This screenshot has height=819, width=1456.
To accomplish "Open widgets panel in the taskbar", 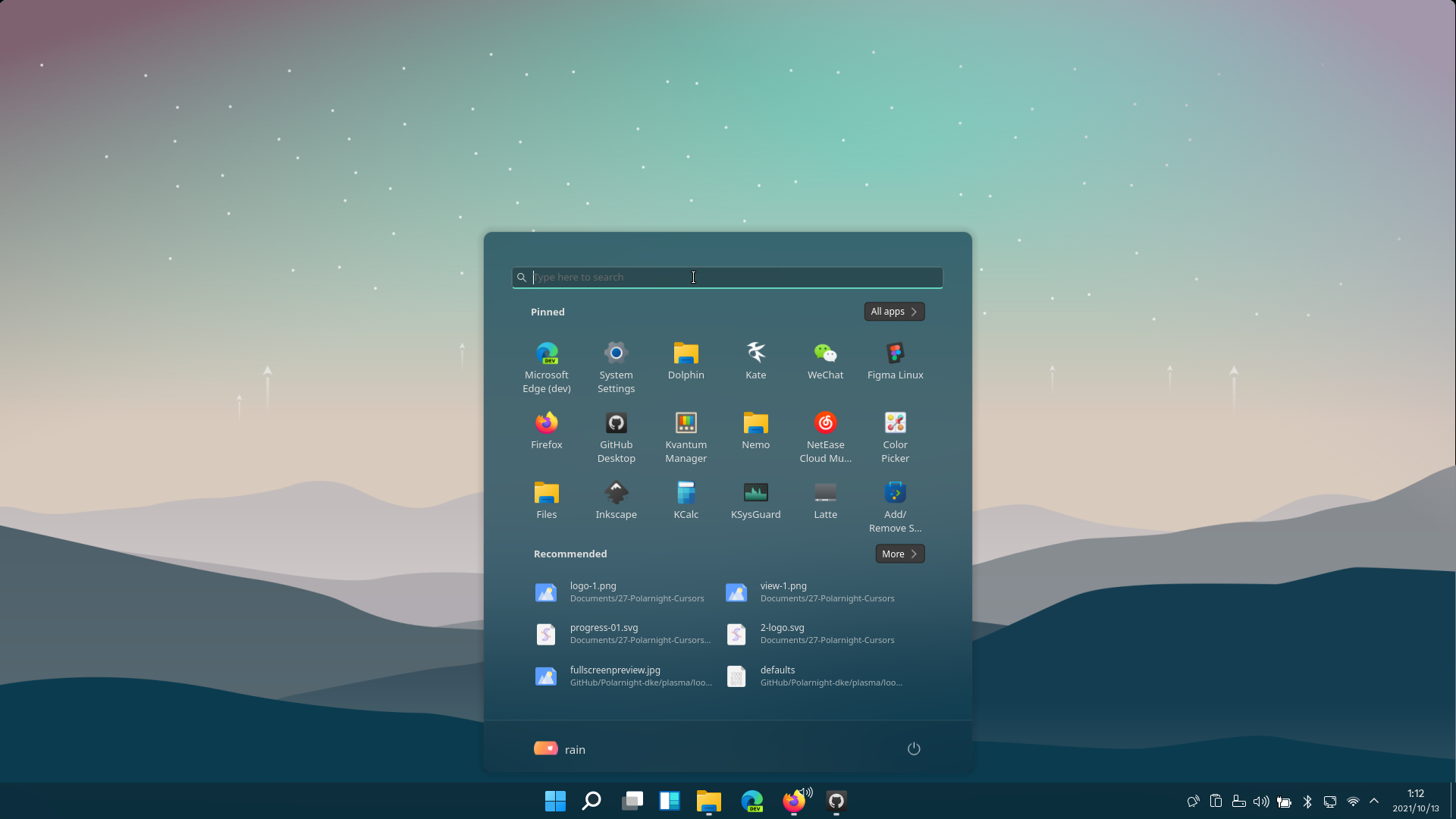I will point(670,801).
